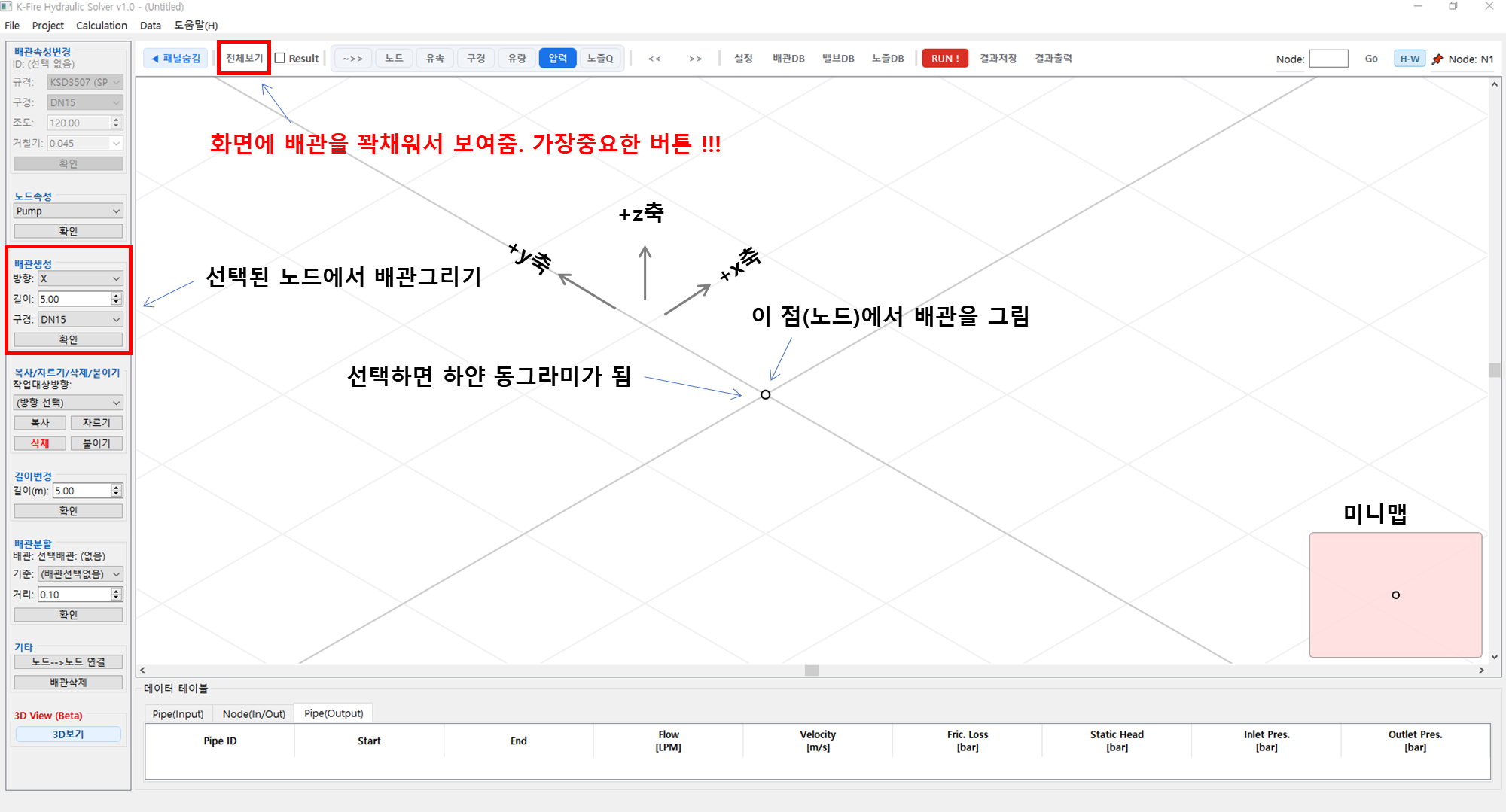Click the vertical scrollbar thumb
Screen dimensions: 1506x812
tap(1494, 370)
